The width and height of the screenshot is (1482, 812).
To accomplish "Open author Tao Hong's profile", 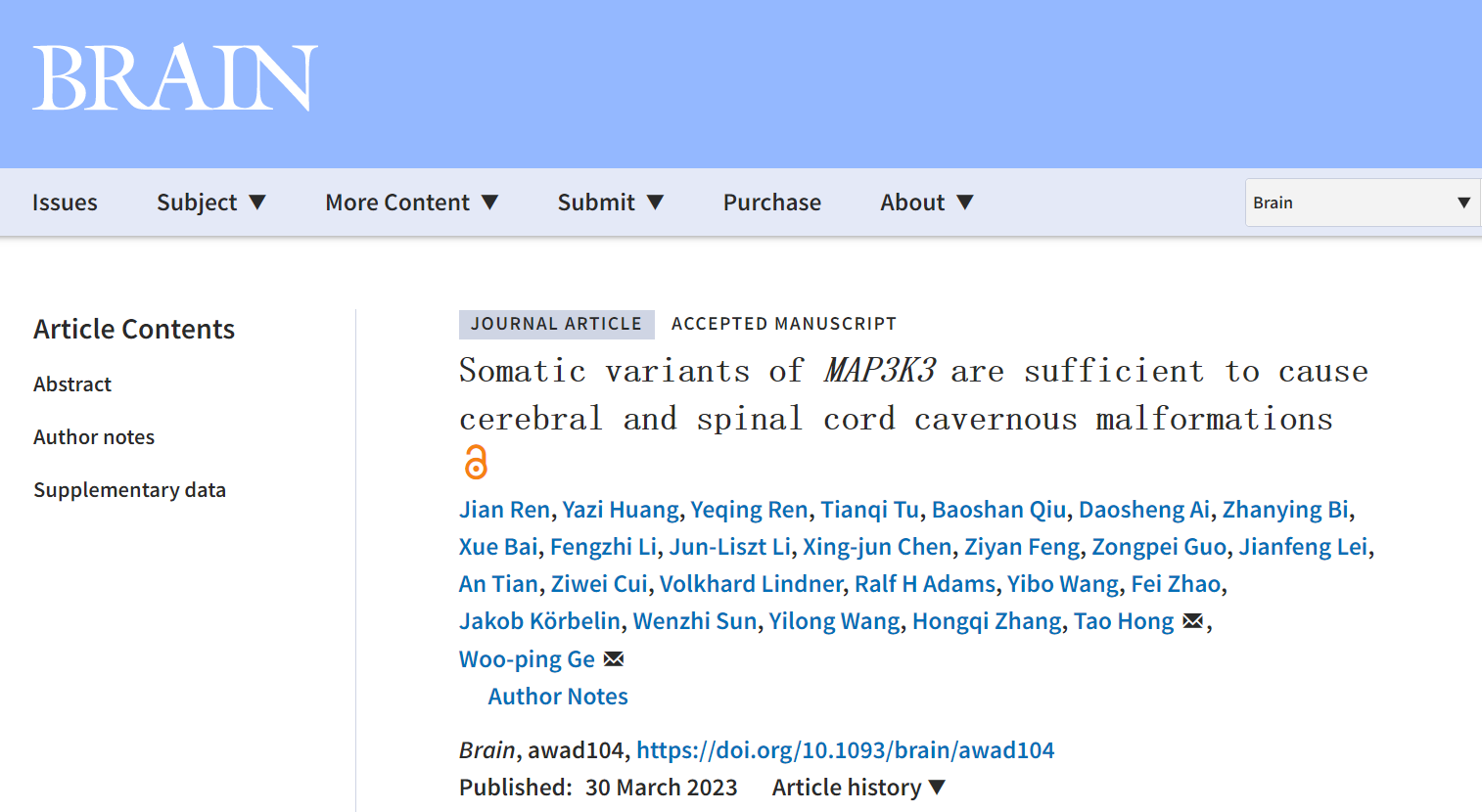I will pyautogui.click(x=1124, y=621).
